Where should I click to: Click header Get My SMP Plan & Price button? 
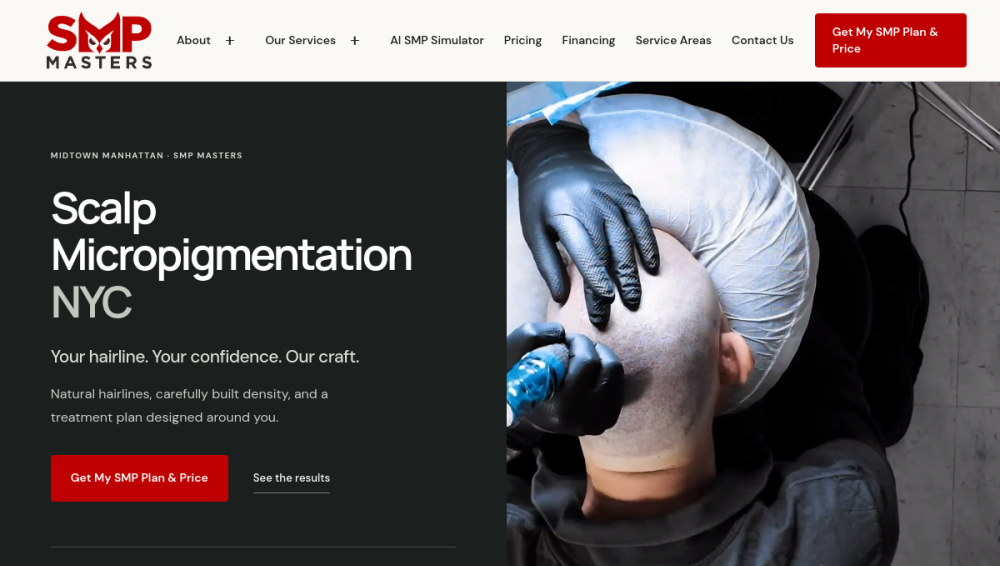[890, 40]
